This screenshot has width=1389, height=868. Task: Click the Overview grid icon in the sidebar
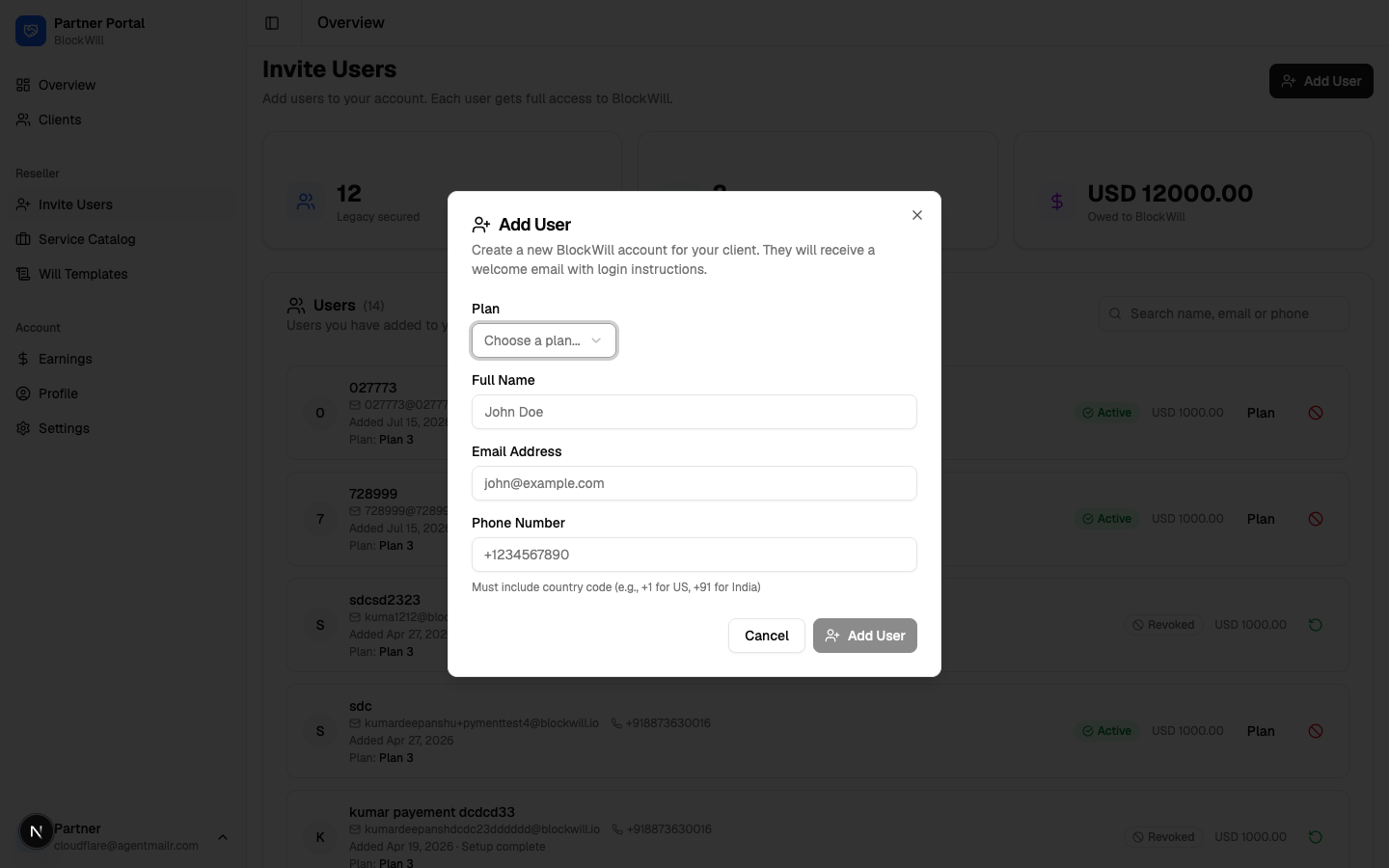click(x=23, y=85)
